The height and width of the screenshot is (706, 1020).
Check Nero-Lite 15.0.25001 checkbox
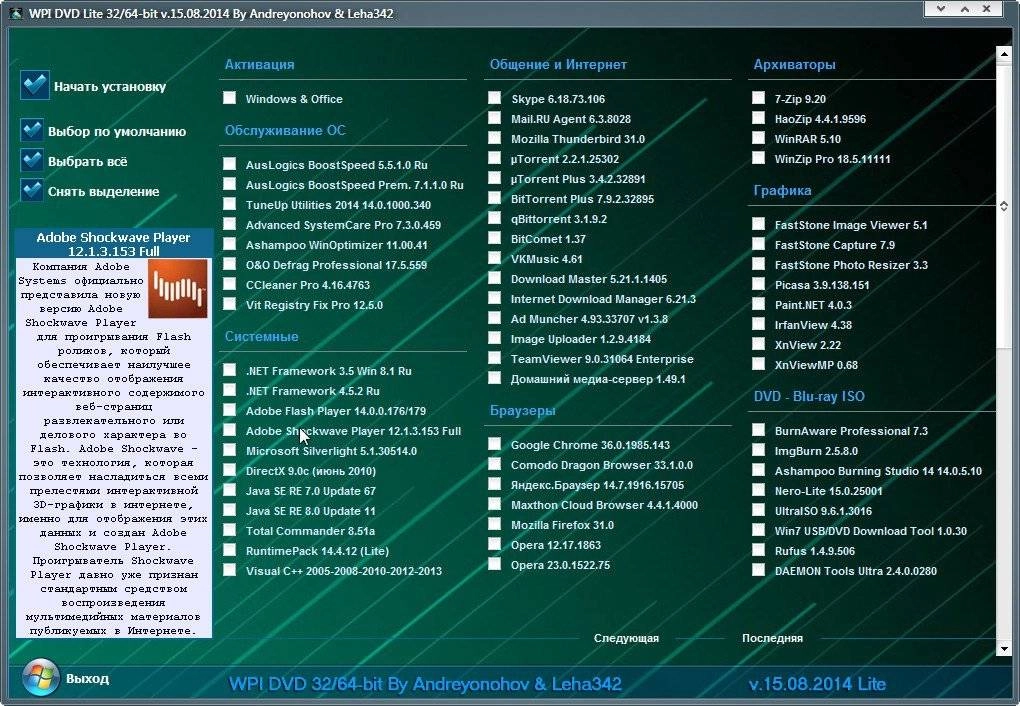758,490
